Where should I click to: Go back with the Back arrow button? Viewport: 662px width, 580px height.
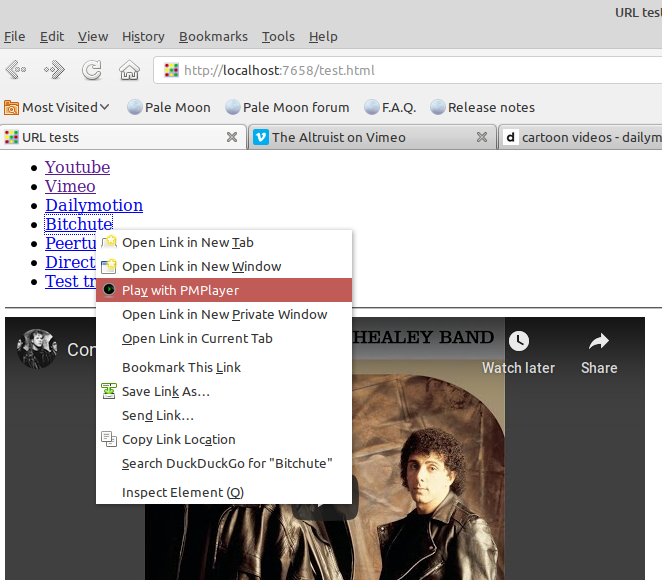(x=16, y=70)
